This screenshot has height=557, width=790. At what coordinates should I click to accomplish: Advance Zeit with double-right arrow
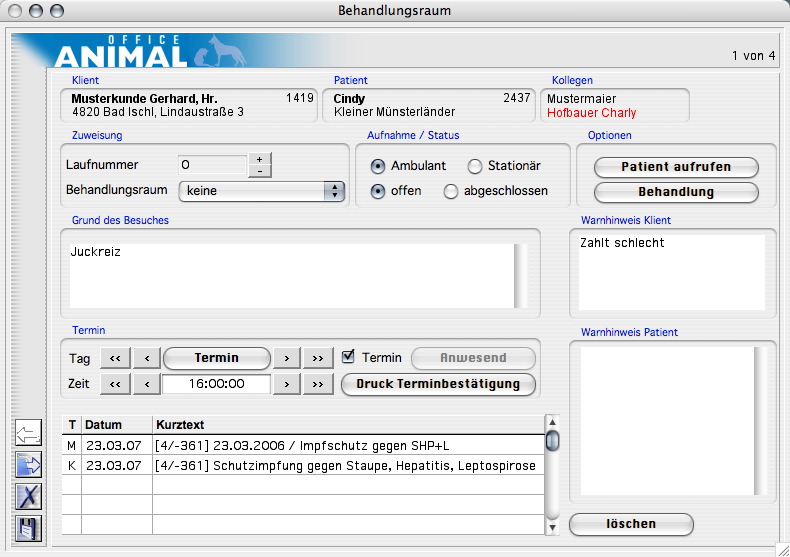(318, 384)
